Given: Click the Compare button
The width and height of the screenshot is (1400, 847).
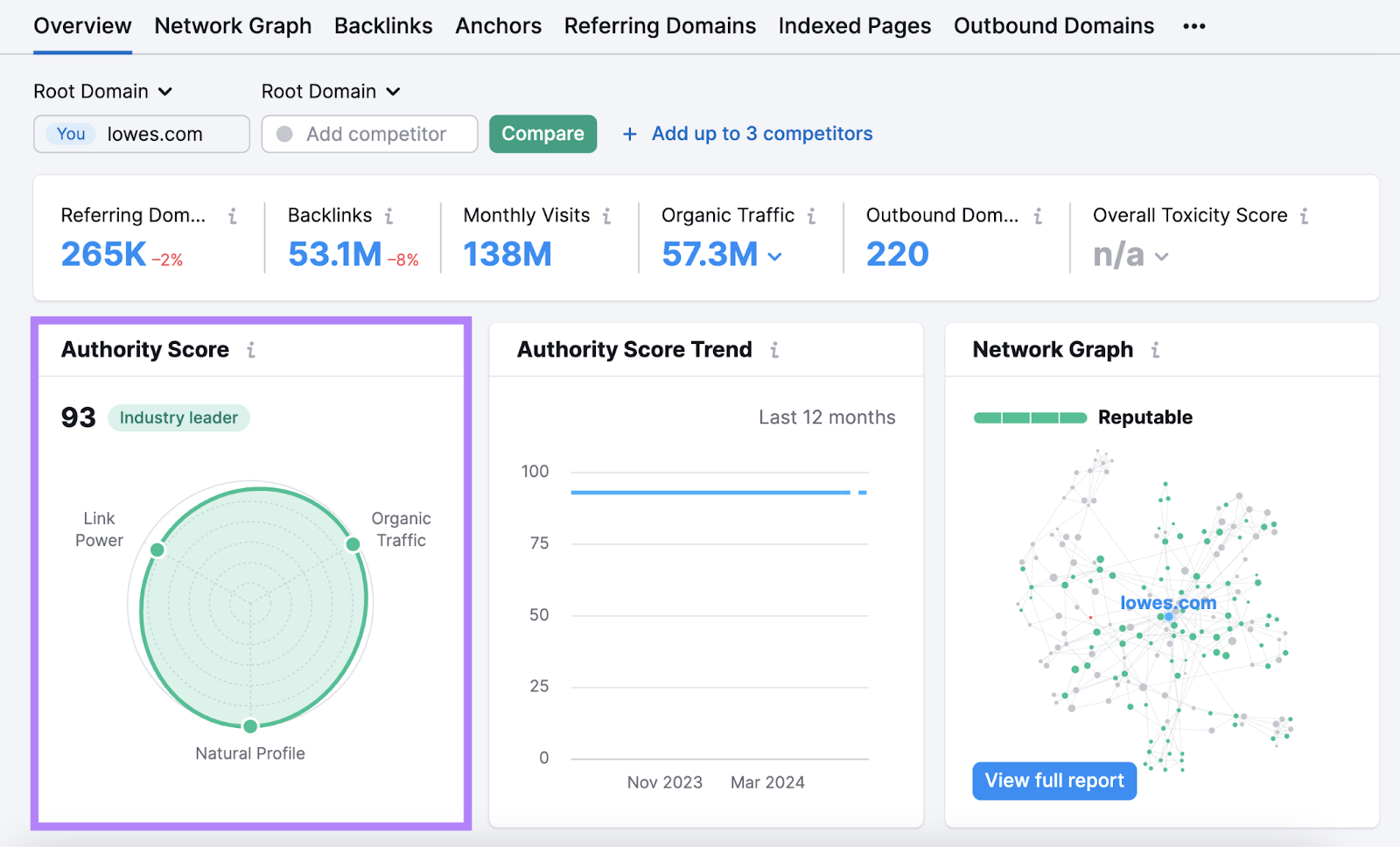Looking at the screenshot, I should (x=542, y=134).
